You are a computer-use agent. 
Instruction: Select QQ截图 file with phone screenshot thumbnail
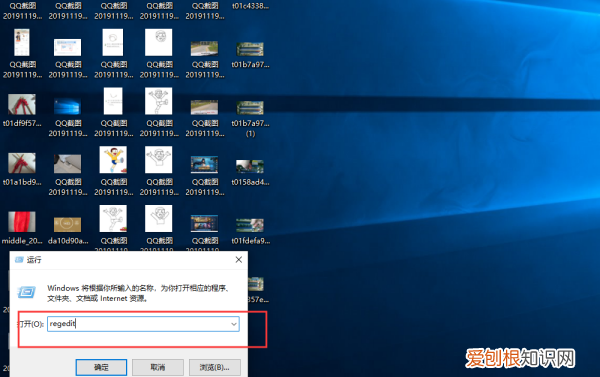click(22, 54)
